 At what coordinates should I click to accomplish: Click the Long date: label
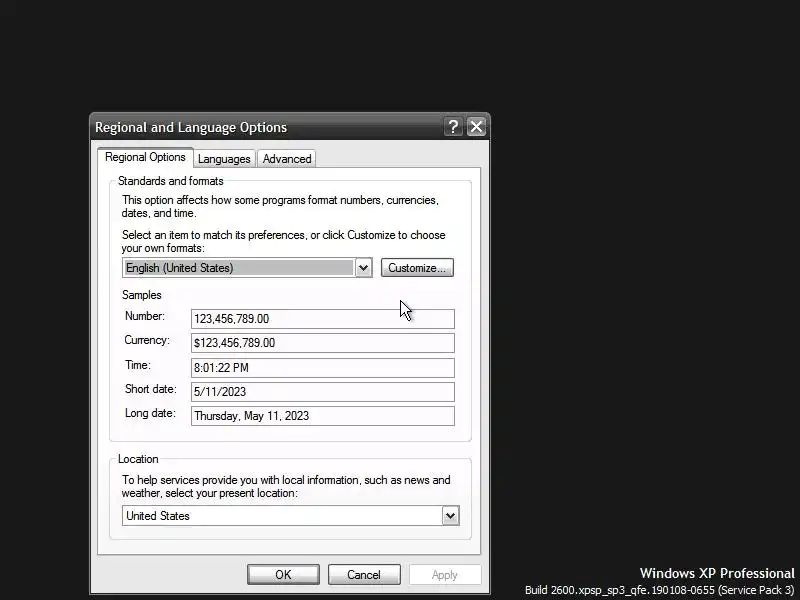(150, 413)
